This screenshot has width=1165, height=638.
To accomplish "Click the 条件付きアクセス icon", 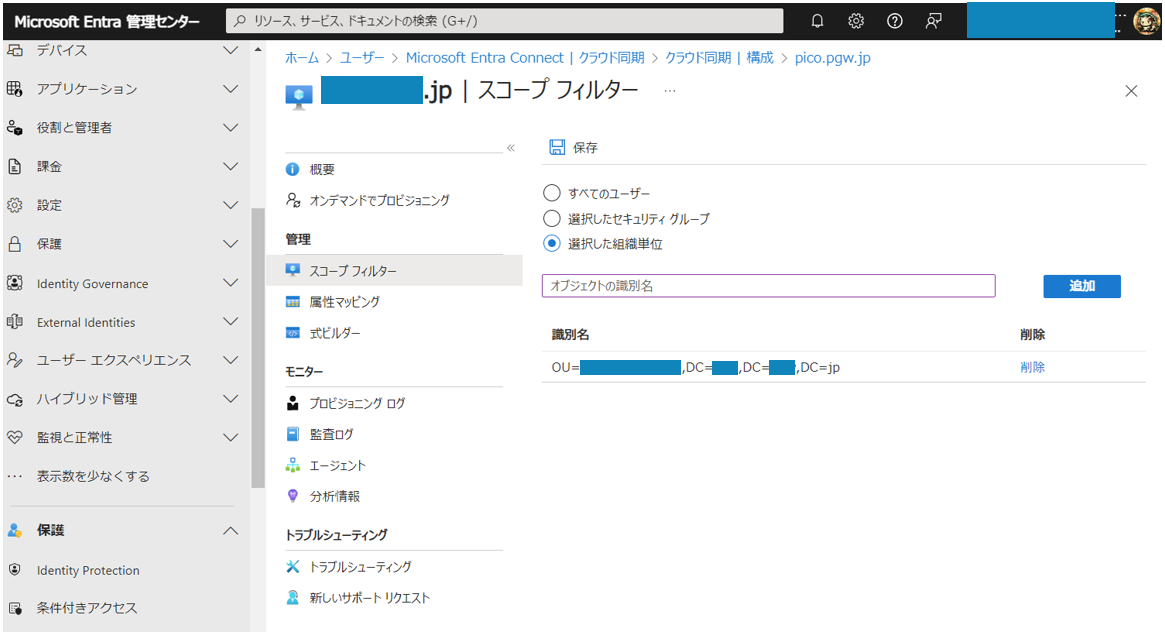I will coord(15,608).
